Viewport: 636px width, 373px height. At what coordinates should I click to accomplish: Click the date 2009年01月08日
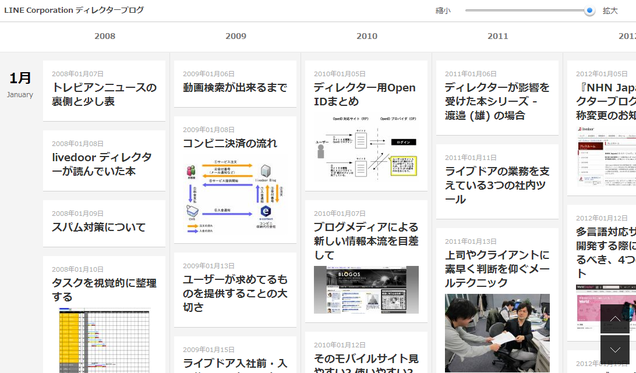pos(208,130)
